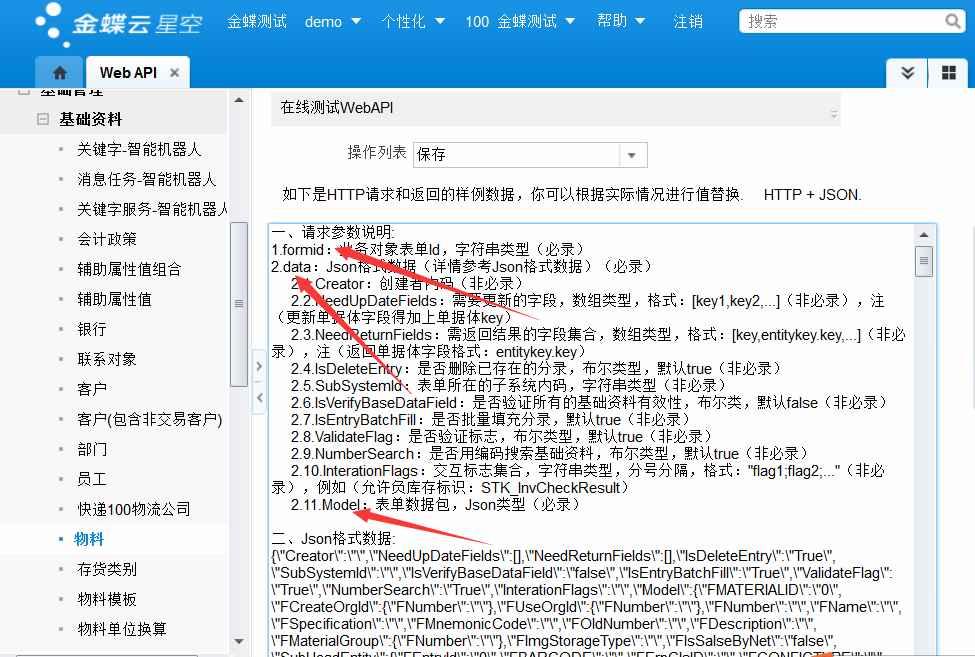This screenshot has height=657, width=975.
Task: Click the home icon in tab bar
Action: coord(59,71)
